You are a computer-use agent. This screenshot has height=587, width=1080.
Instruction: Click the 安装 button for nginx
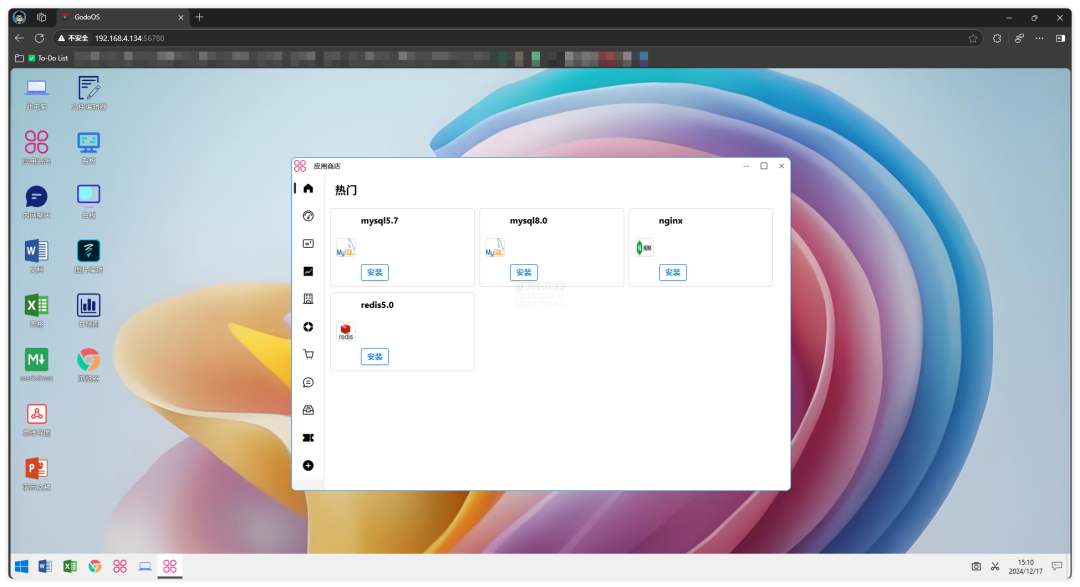click(672, 272)
